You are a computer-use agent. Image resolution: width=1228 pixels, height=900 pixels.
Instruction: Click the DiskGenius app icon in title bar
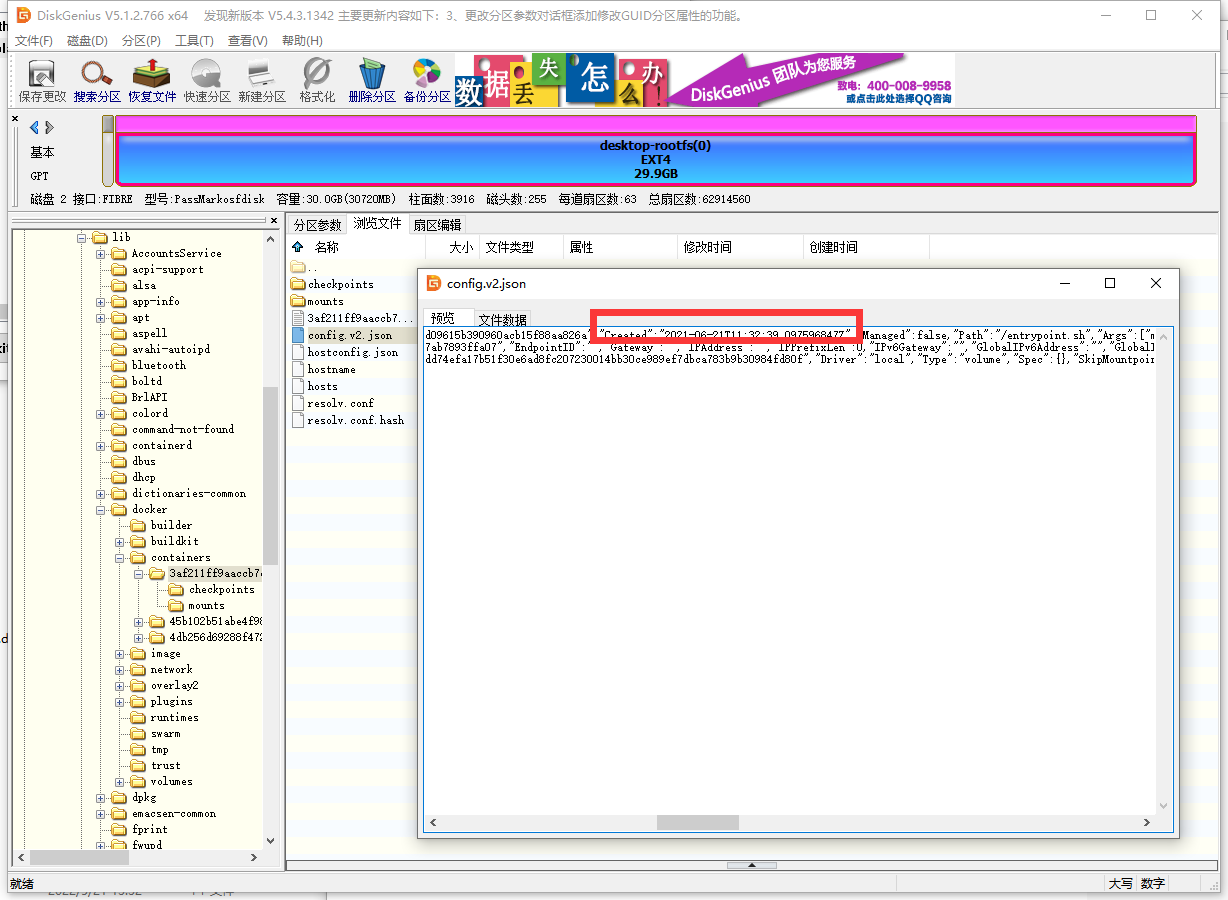tap(22, 15)
